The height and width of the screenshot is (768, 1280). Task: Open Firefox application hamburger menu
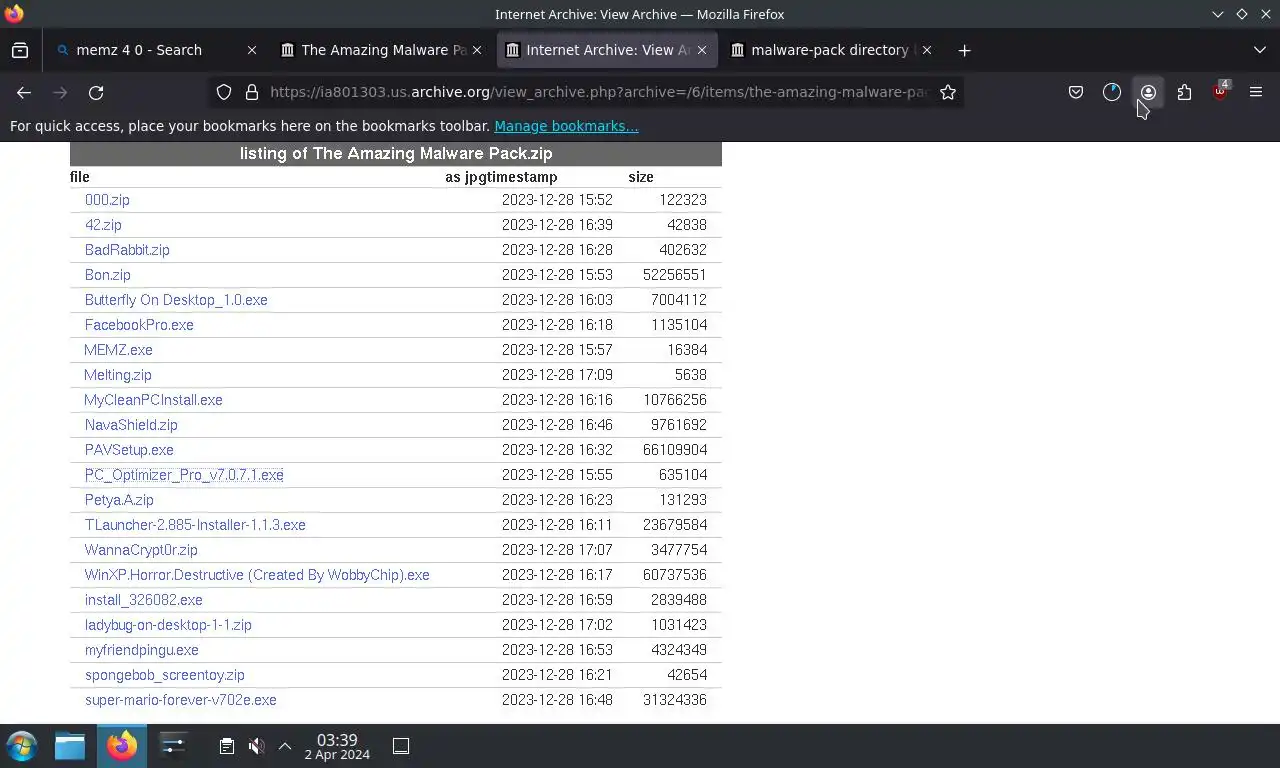[1256, 92]
